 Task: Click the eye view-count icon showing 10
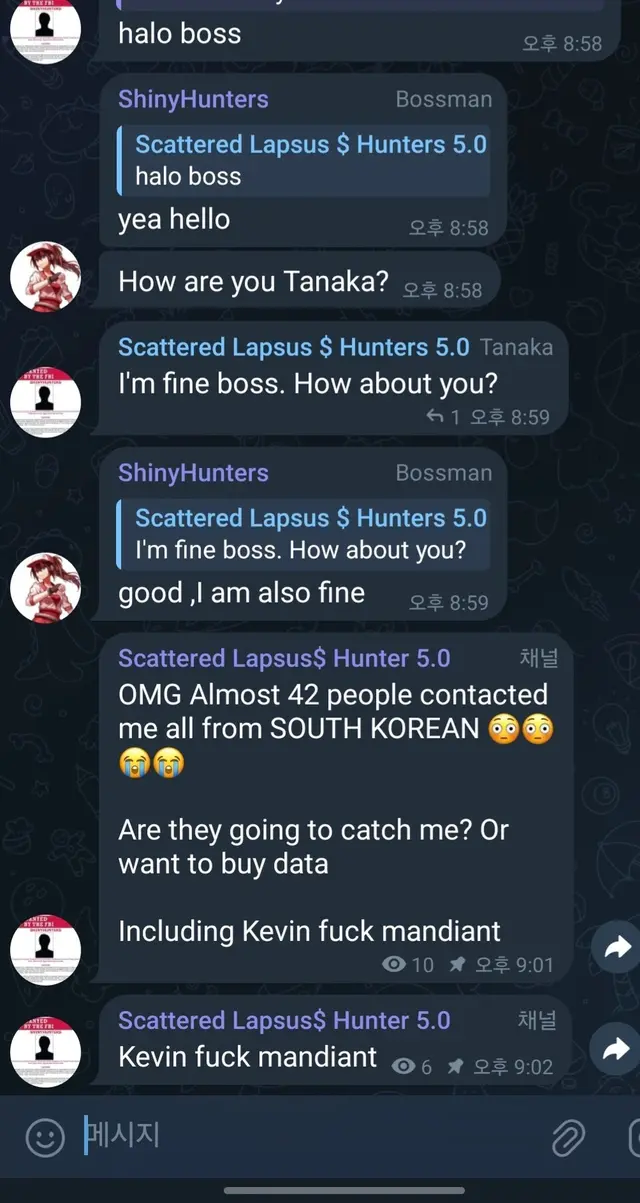pyautogui.click(x=395, y=964)
